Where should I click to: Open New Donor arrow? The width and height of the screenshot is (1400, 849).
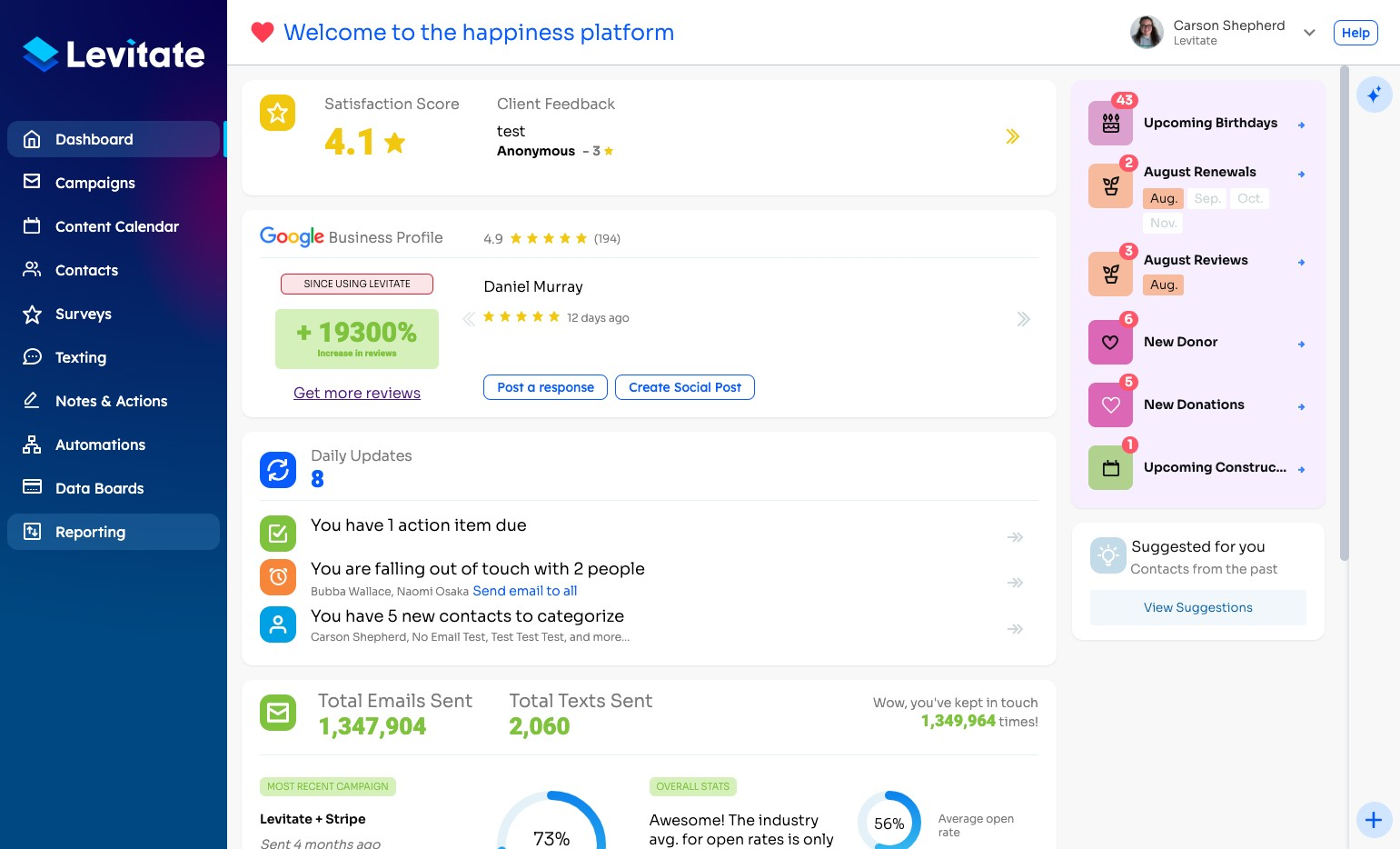[1302, 344]
